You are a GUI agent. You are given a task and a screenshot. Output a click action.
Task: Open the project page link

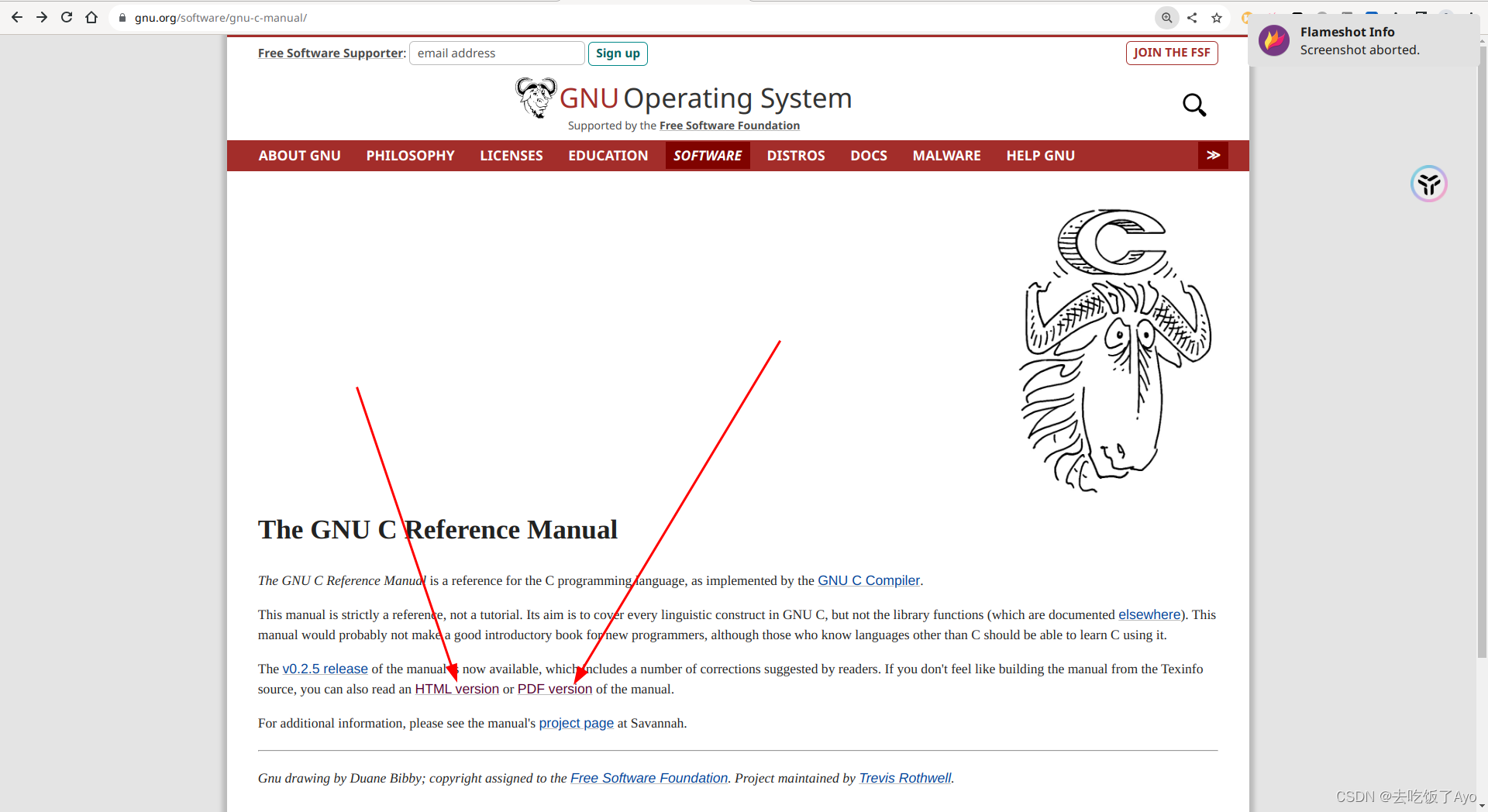coord(577,723)
